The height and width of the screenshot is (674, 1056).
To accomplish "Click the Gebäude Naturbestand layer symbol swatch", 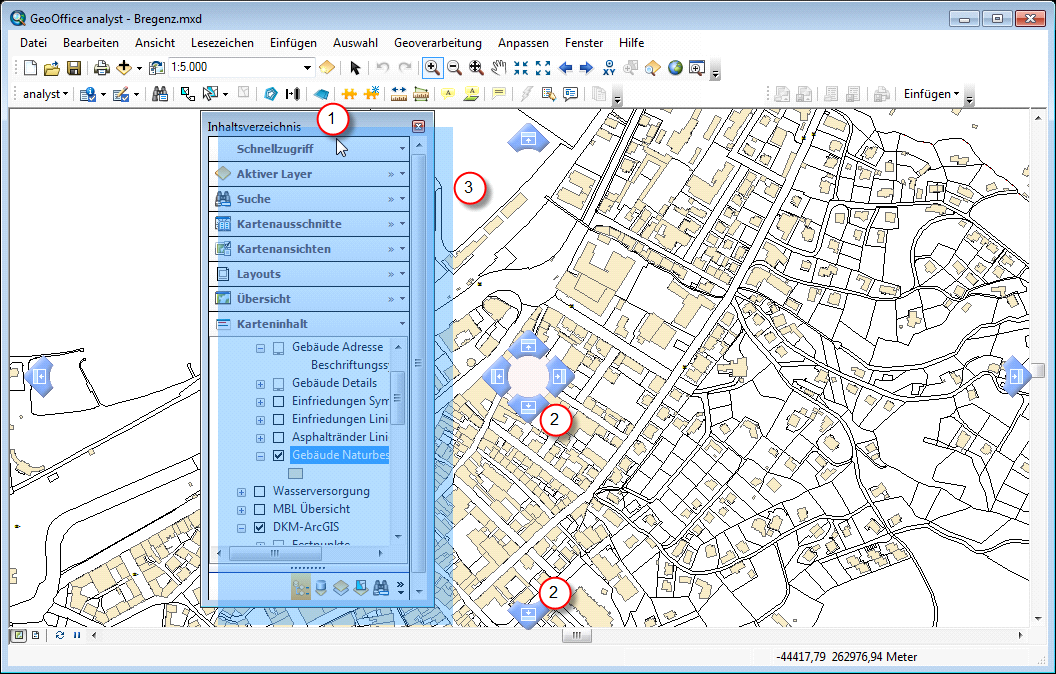I will click(x=295, y=474).
